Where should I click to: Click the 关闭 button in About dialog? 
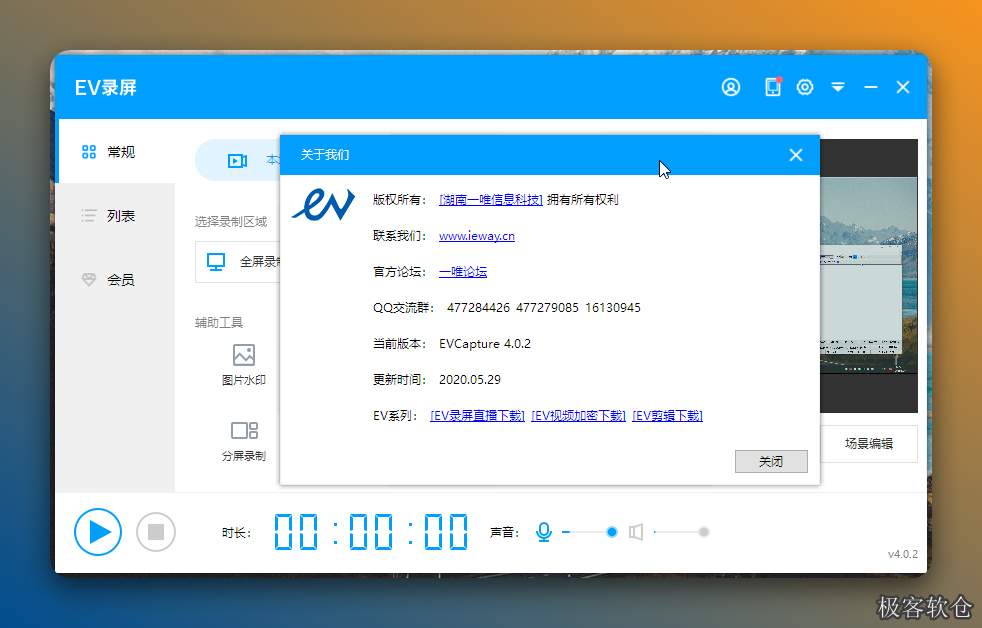[x=771, y=461]
